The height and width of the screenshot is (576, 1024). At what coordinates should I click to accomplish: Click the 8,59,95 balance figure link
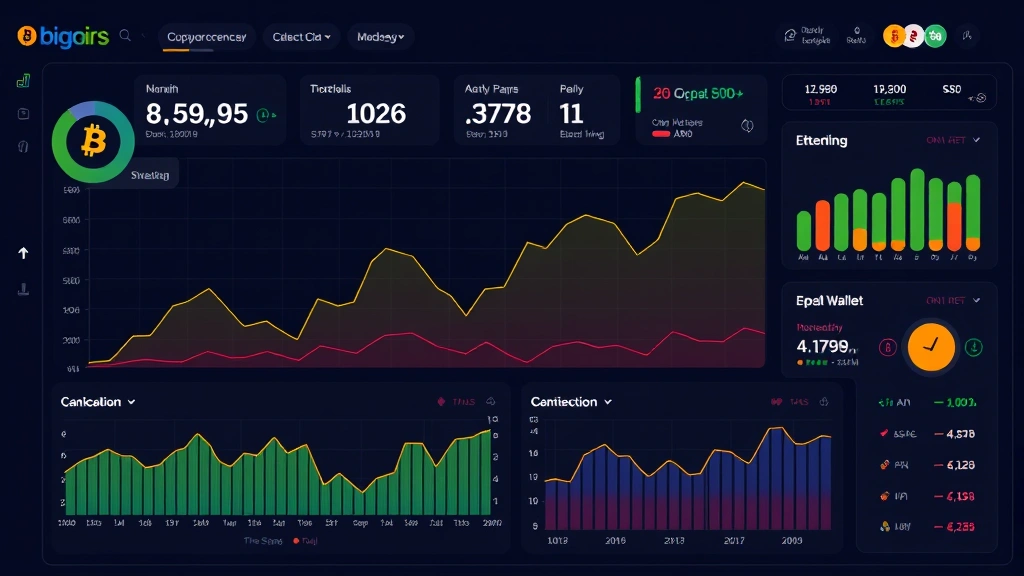tap(196, 113)
